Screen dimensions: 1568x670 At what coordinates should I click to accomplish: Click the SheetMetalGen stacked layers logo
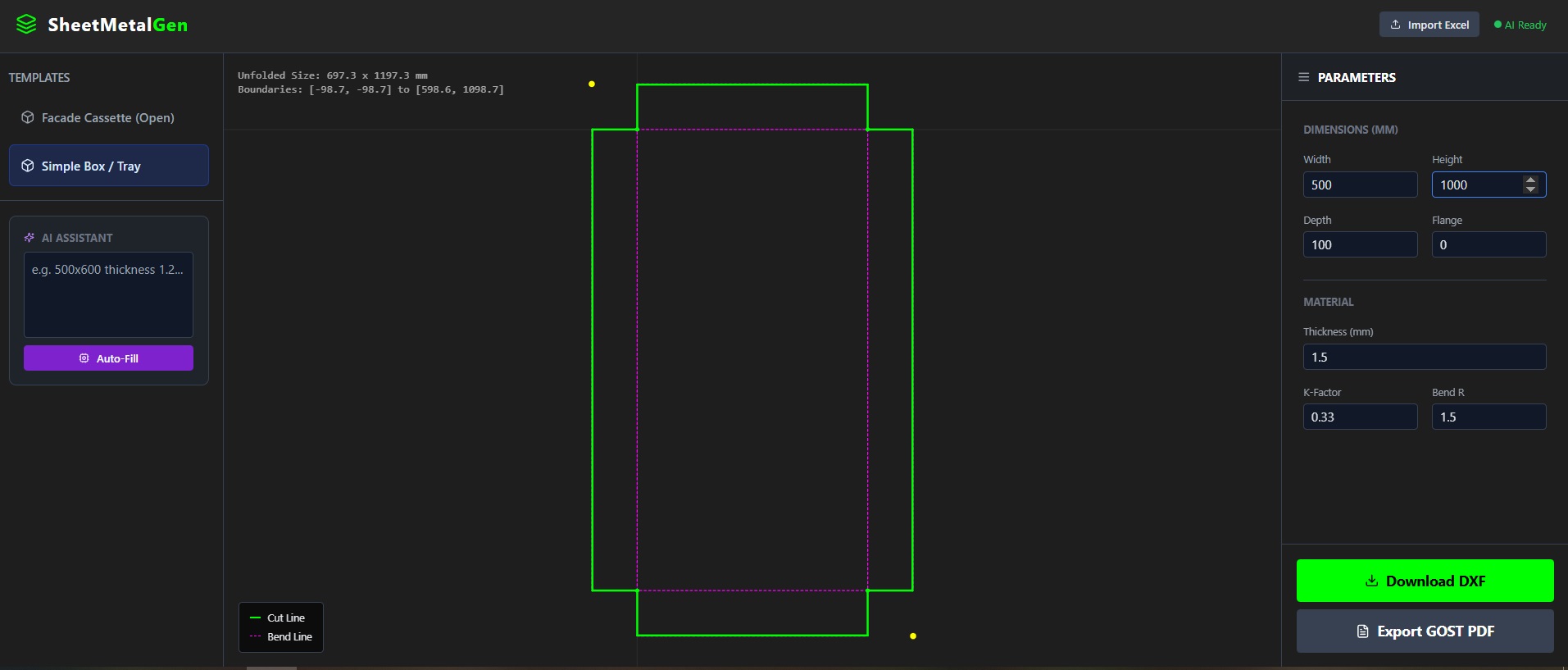click(x=26, y=25)
